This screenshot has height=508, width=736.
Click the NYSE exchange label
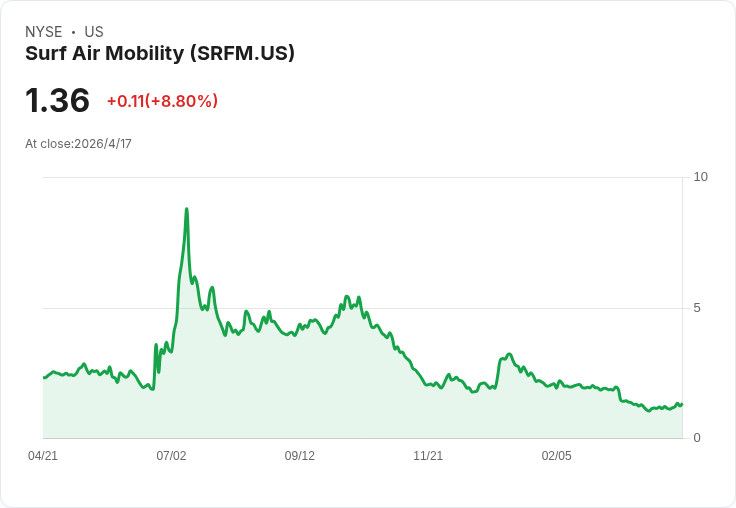pos(44,32)
